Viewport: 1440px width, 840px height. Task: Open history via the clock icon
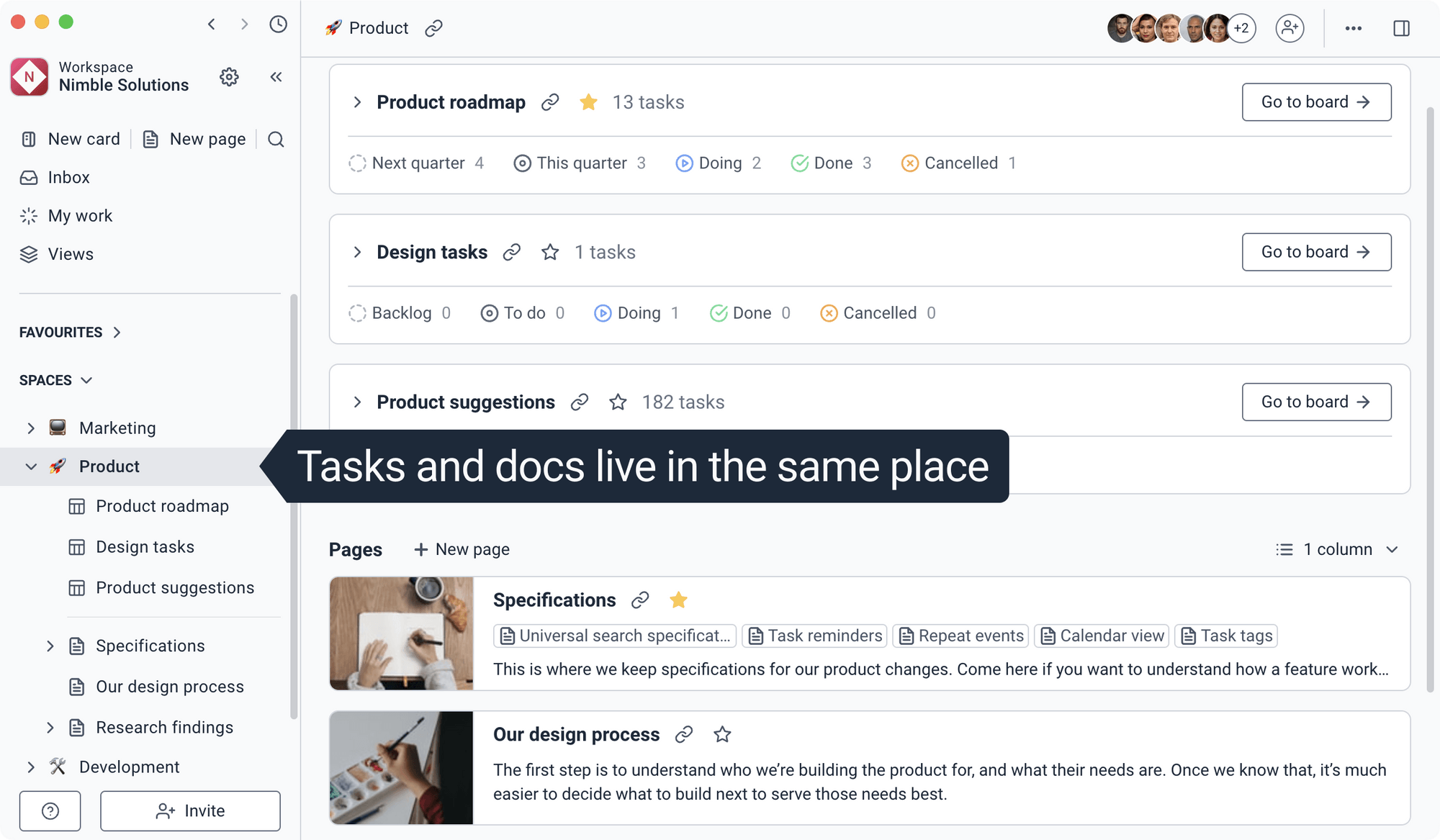[x=278, y=24]
